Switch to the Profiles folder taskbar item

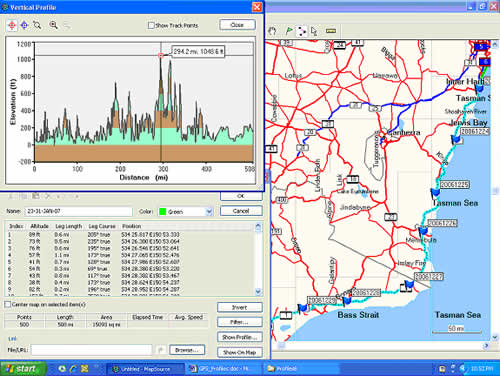coord(301,369)
